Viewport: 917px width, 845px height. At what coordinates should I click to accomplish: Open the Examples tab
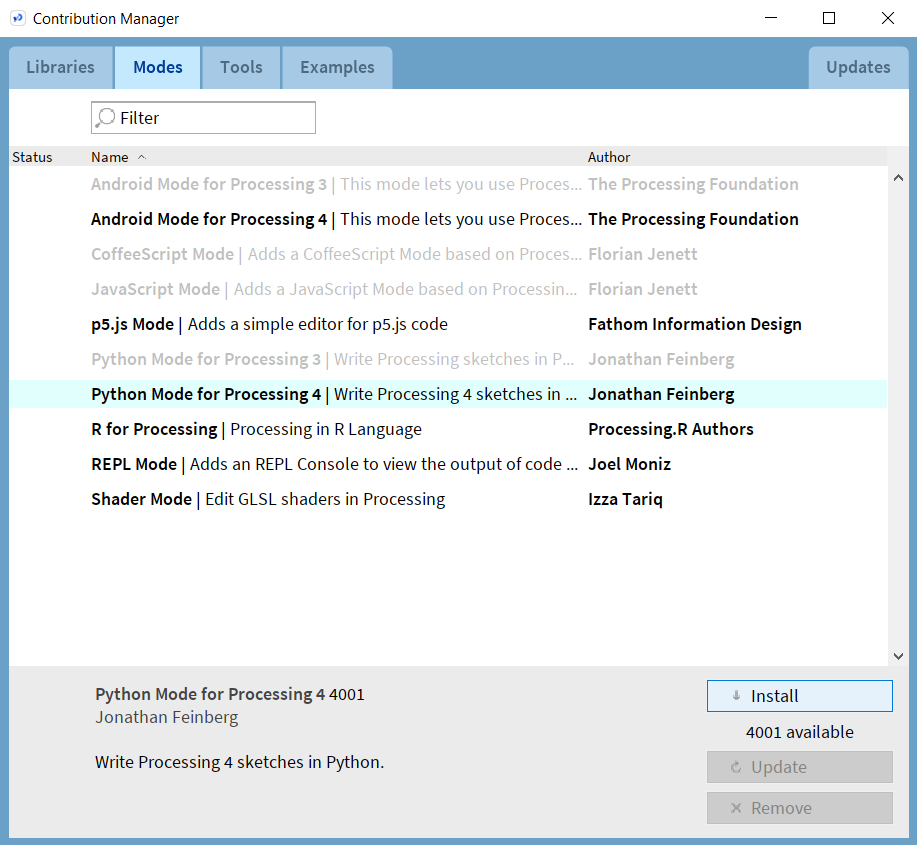[337, 68]
